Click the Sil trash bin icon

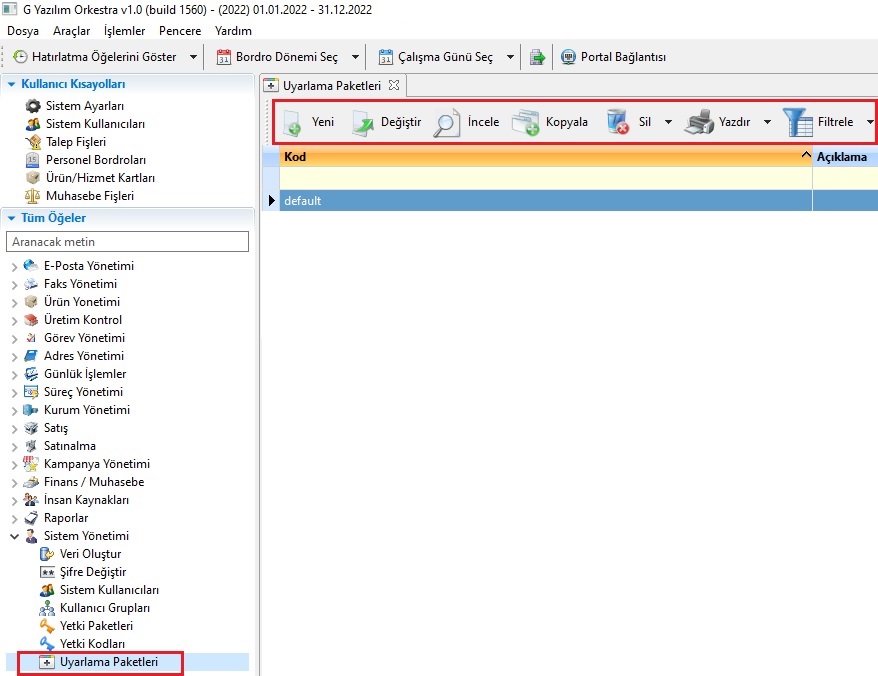[x=618, y=123]
